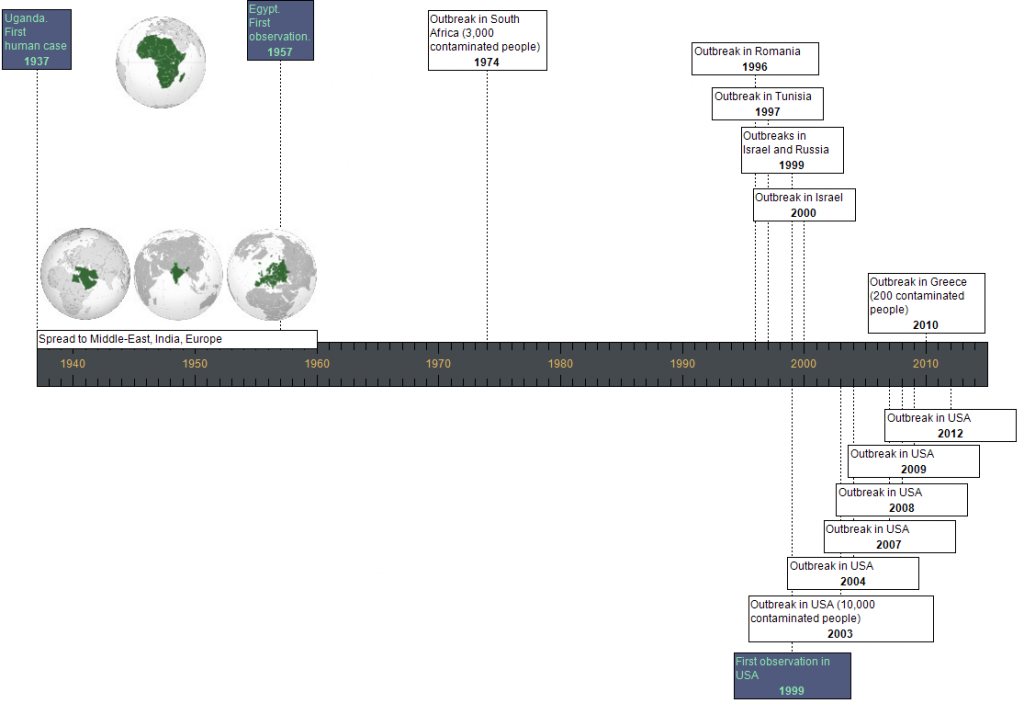The width and height of the screenshot is (1024, 726).
Task: Click the Spread to Middle-East, India, Europe label
Action: click(177, 339)
